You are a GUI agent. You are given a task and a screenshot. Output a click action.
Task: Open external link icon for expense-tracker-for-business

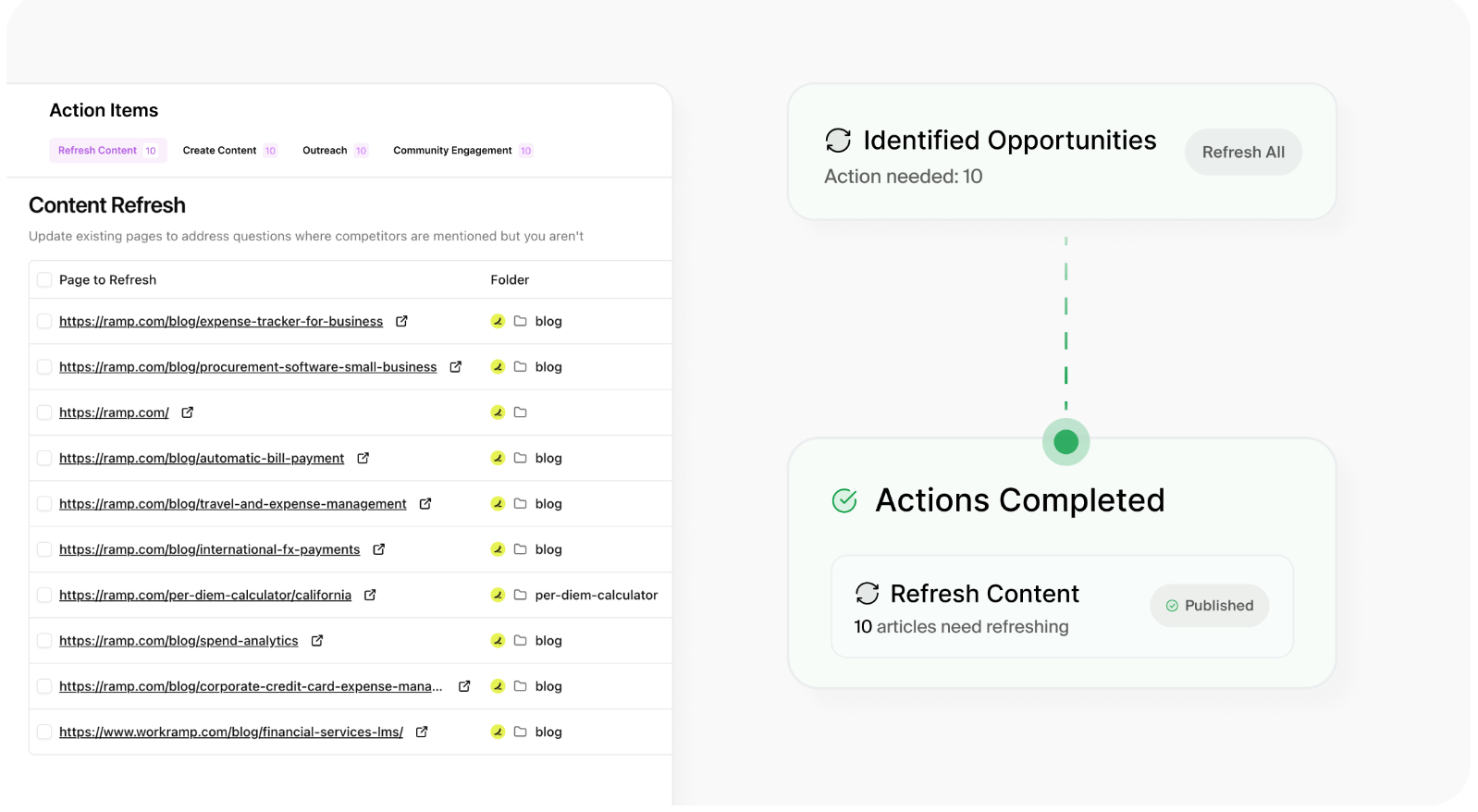(x=401, y=321)
